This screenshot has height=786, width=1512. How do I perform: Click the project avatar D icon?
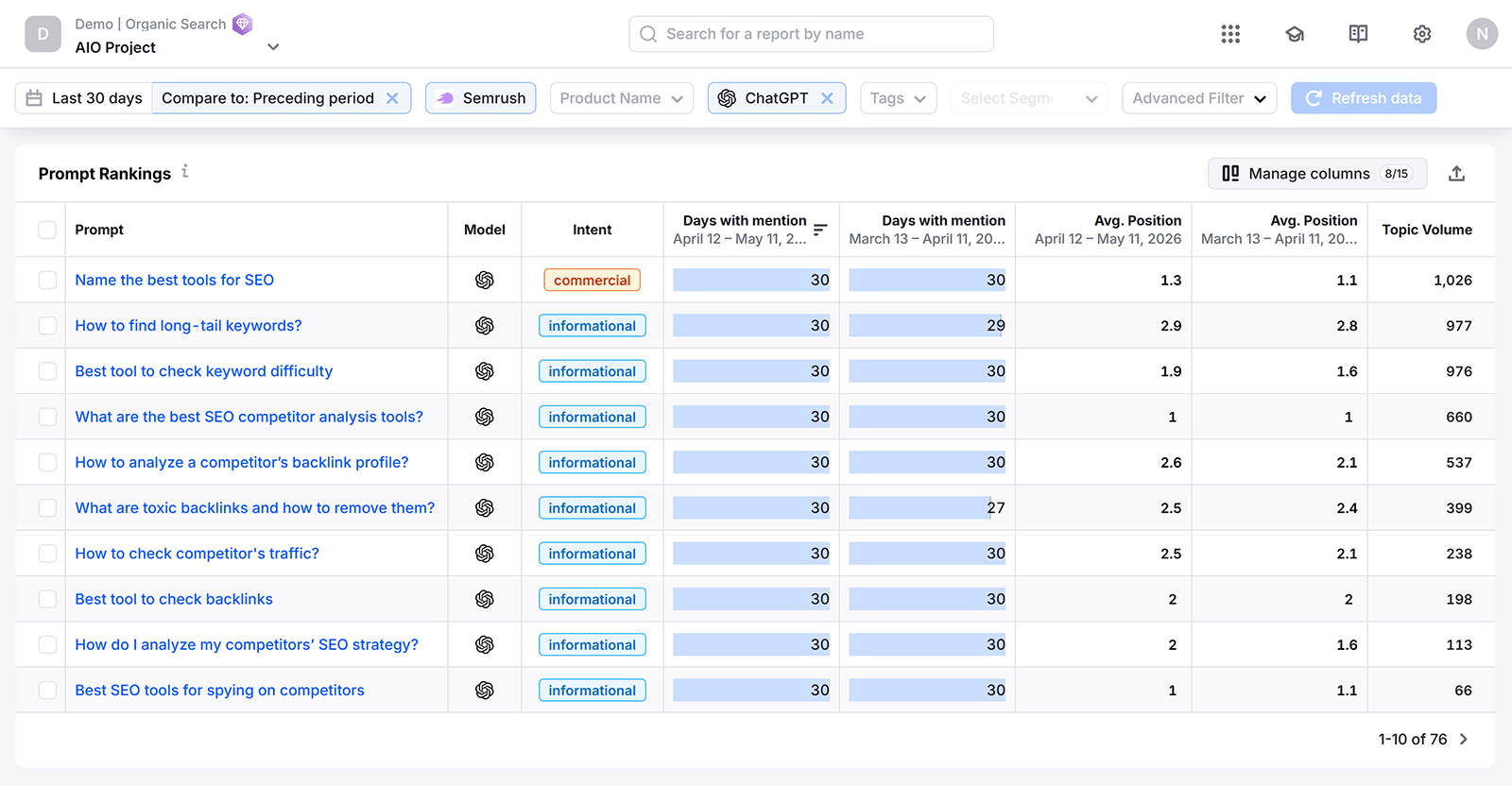pos(43,34)
